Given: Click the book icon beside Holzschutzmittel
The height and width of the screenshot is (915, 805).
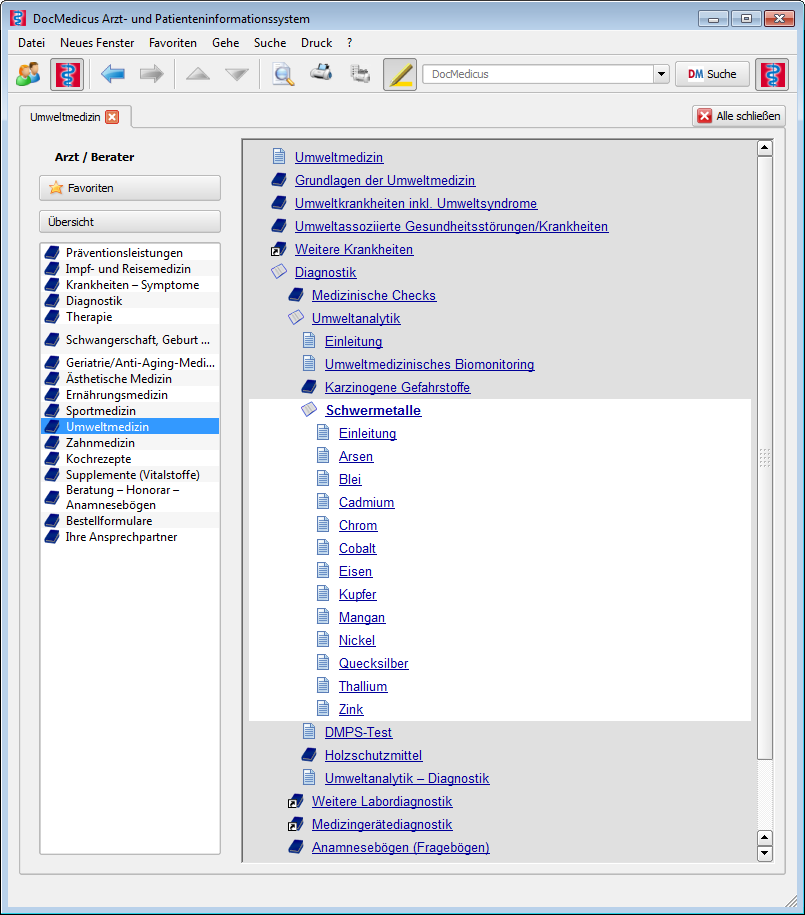Looking at the screenshot, I should [309, 755].
